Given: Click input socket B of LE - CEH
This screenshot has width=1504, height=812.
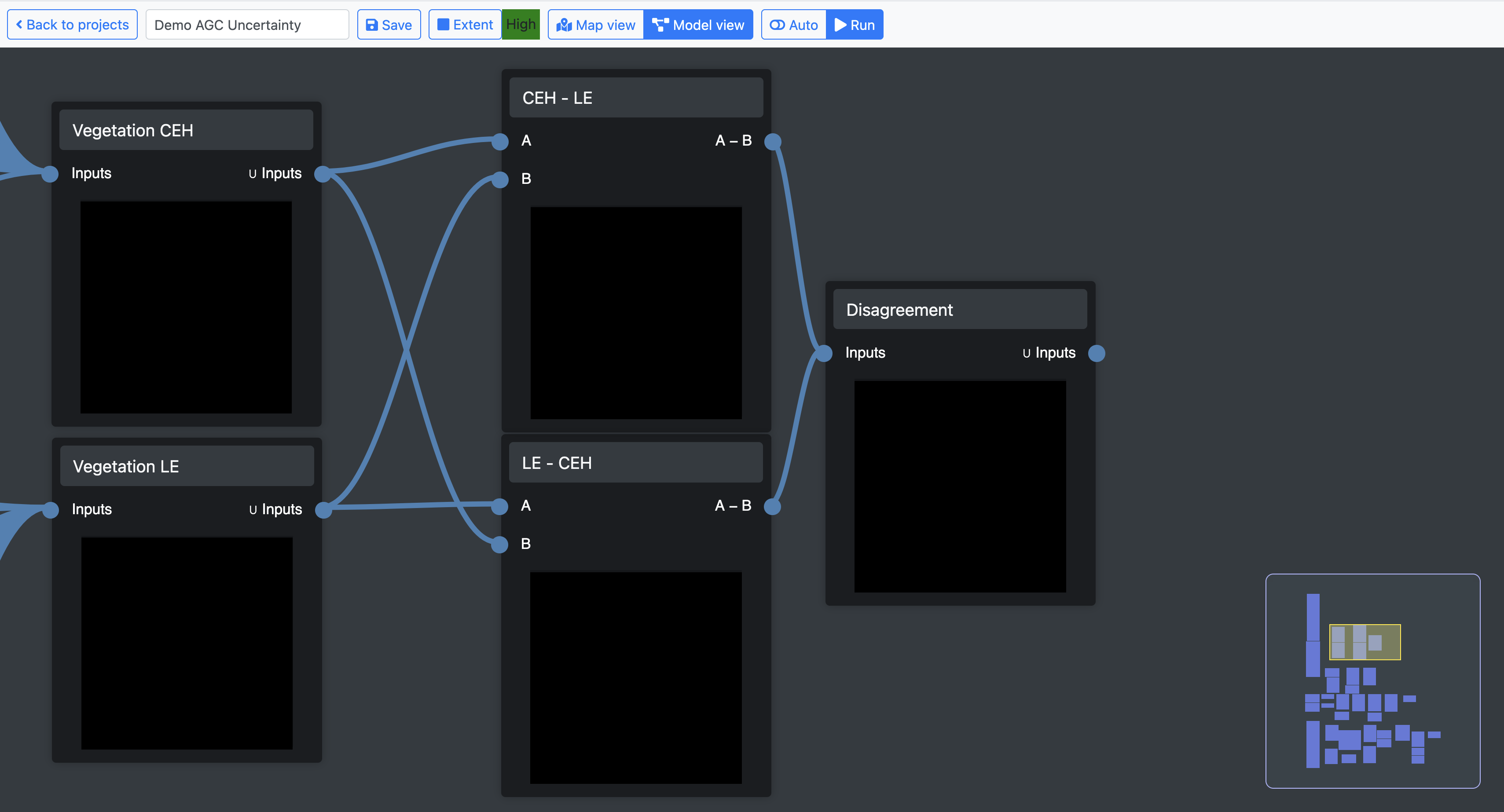Looking at the screenshot, I should click(499, 545).
